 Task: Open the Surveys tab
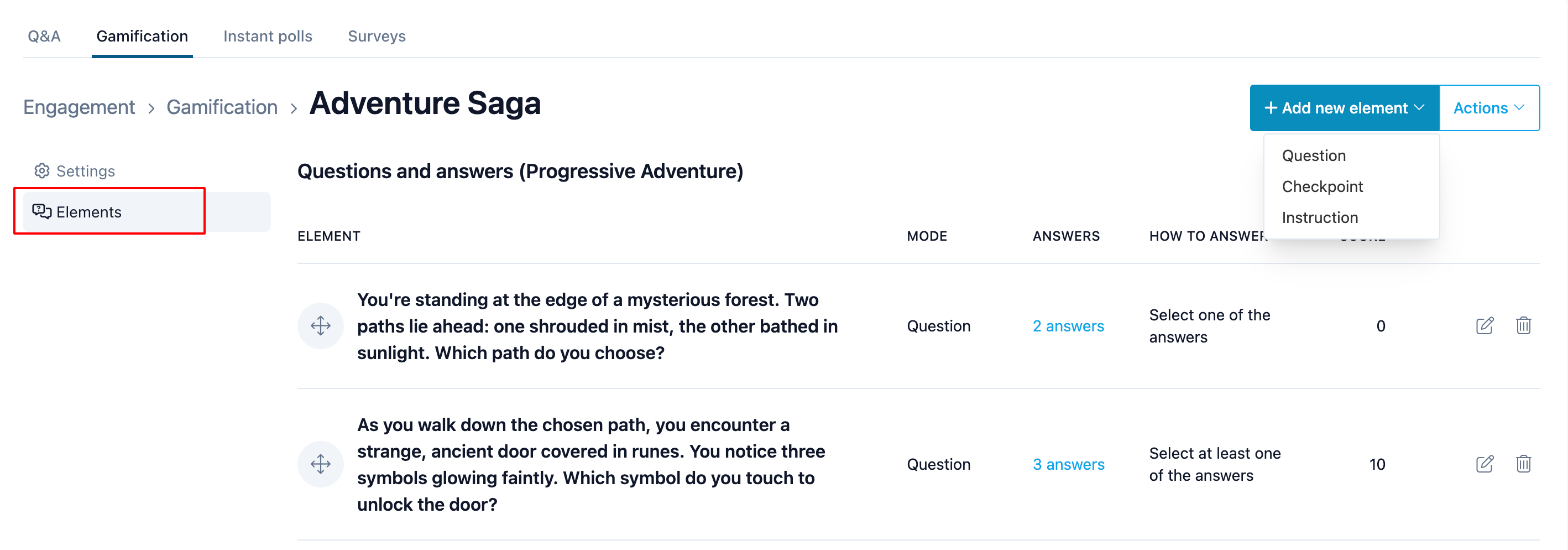click(x=376, y=37)
